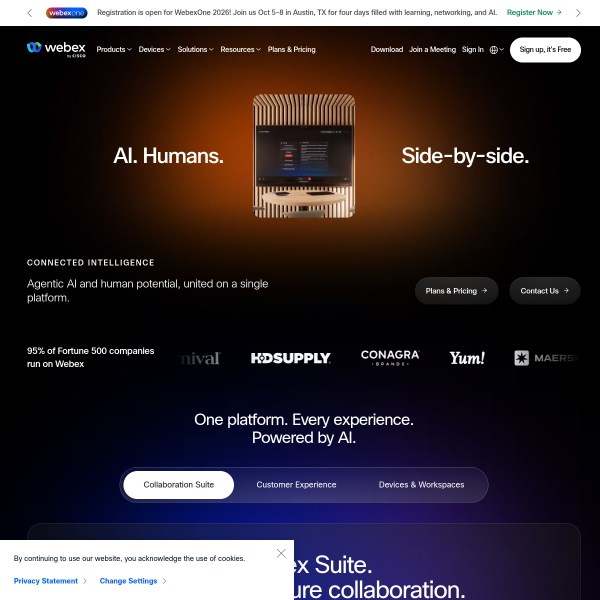The height and width of the screenshot is (600, 600).
Task: Click the Webex by Cisco logo
Action: click(56, 49)
